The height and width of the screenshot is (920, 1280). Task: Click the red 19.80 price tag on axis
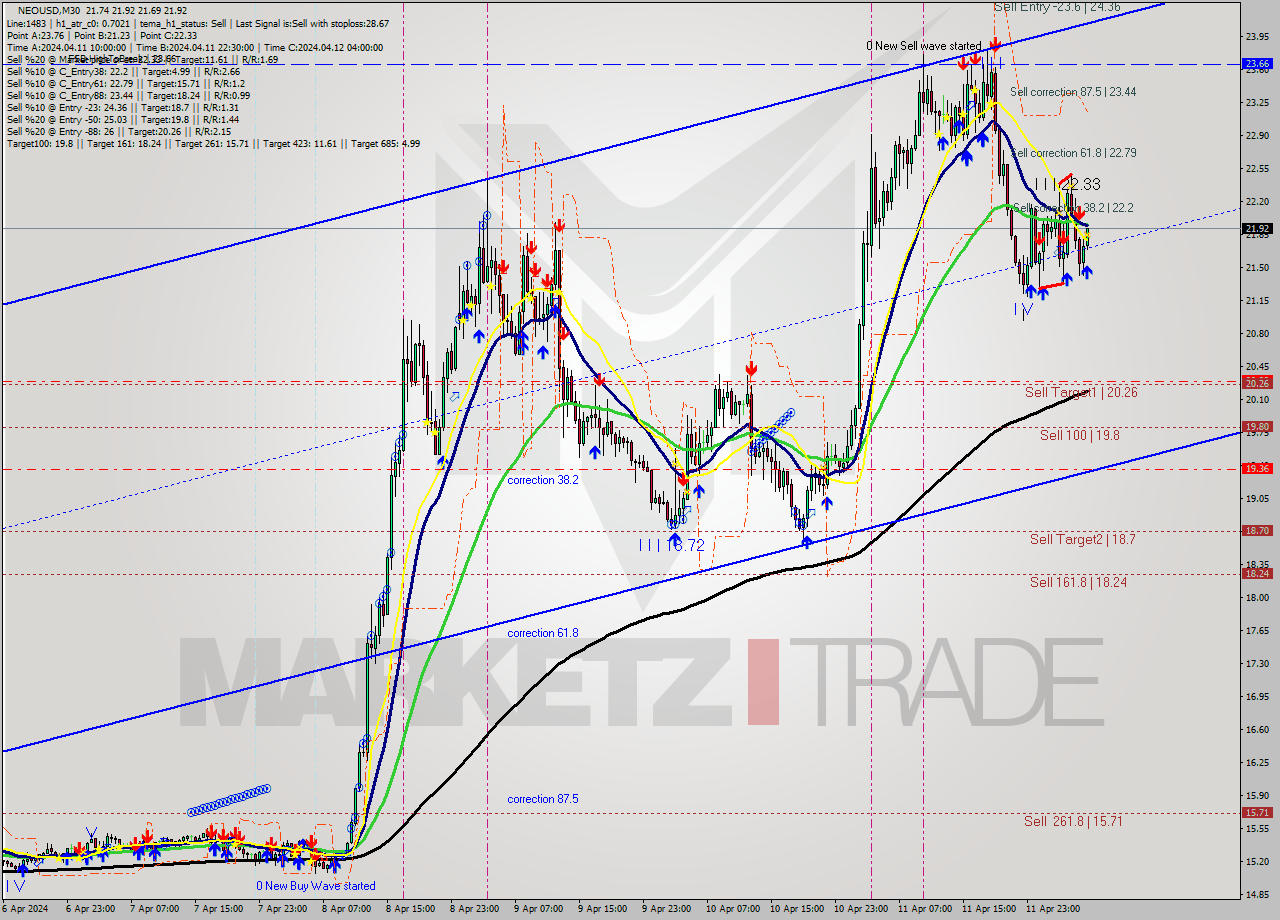(1257, 427)
